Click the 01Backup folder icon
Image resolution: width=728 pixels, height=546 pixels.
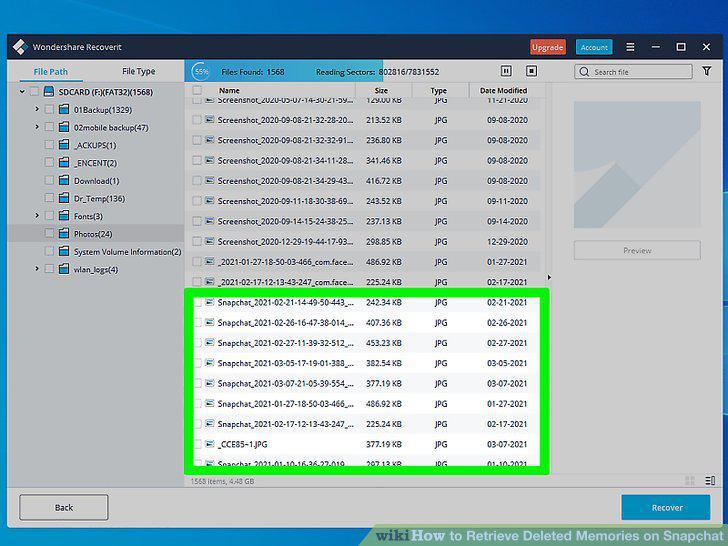(x=64, y=110)
